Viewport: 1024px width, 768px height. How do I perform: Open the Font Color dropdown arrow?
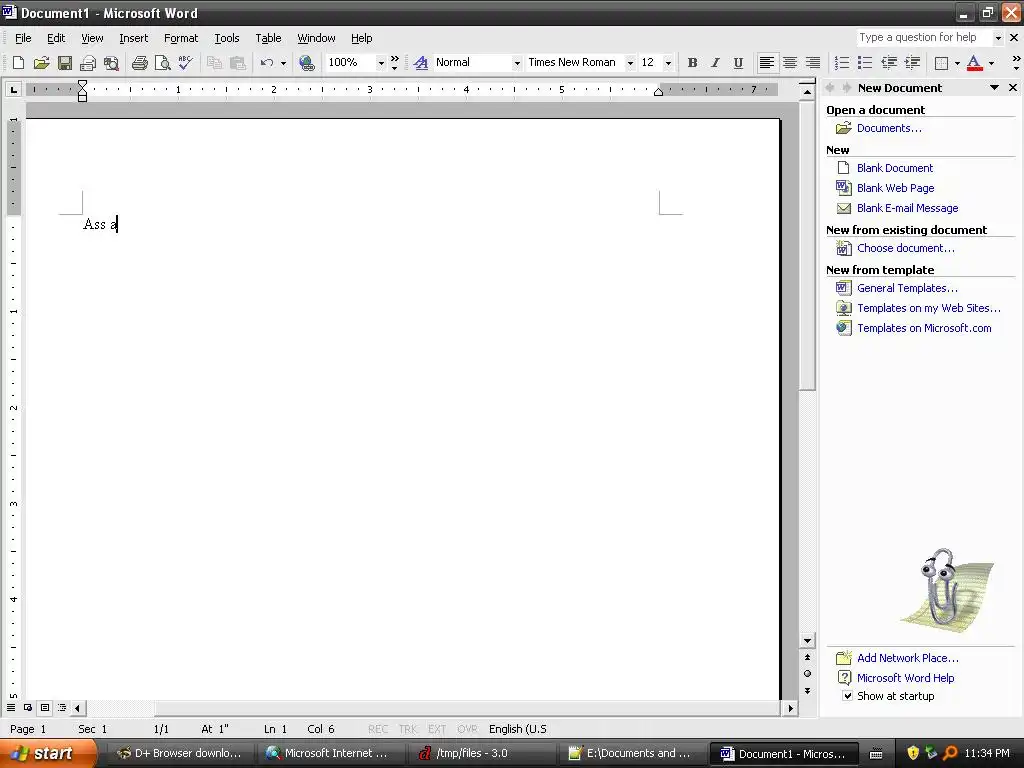[991, 63]
